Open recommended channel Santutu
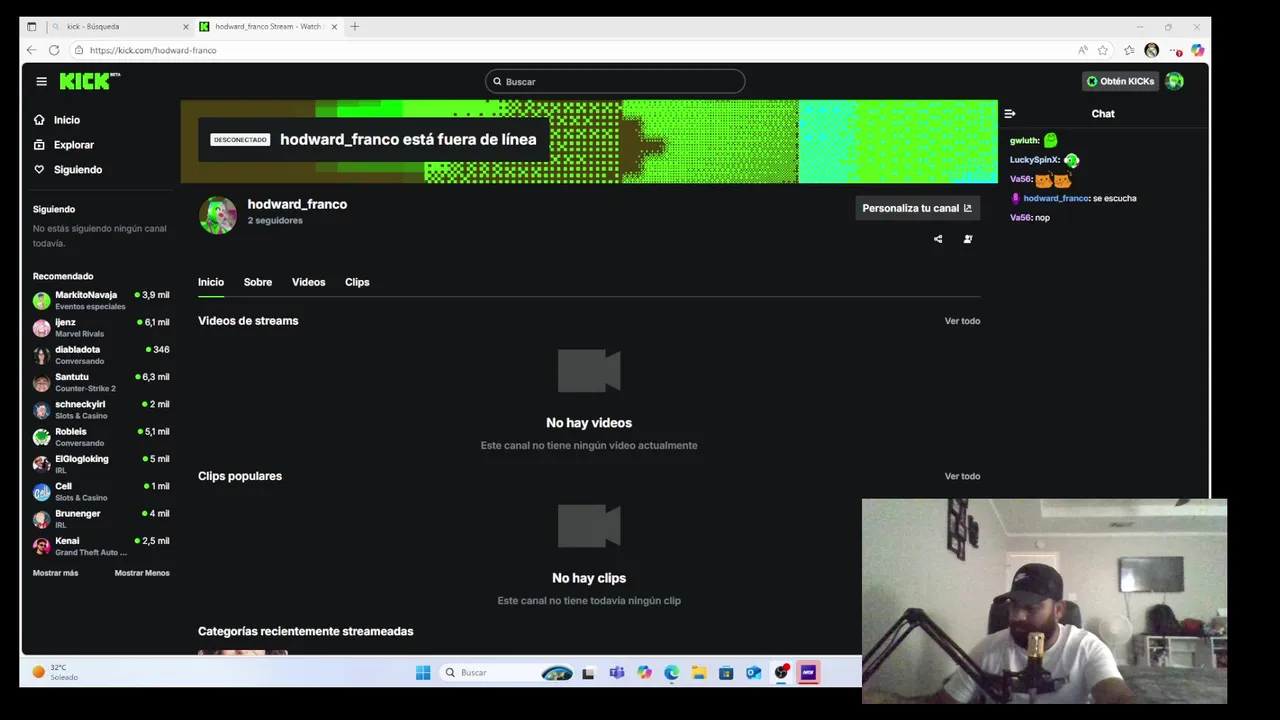This screenshot has width=1280, height=720. (x=101, y=382)
